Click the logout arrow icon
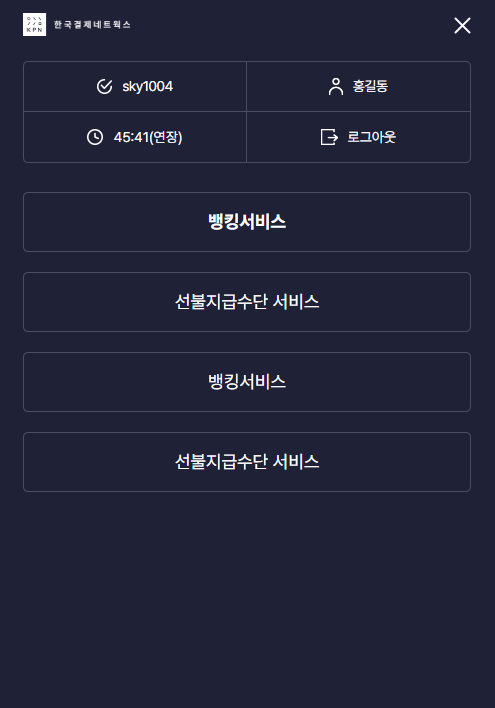This screenshot has width=495, height=708. (x=329, y=137)
